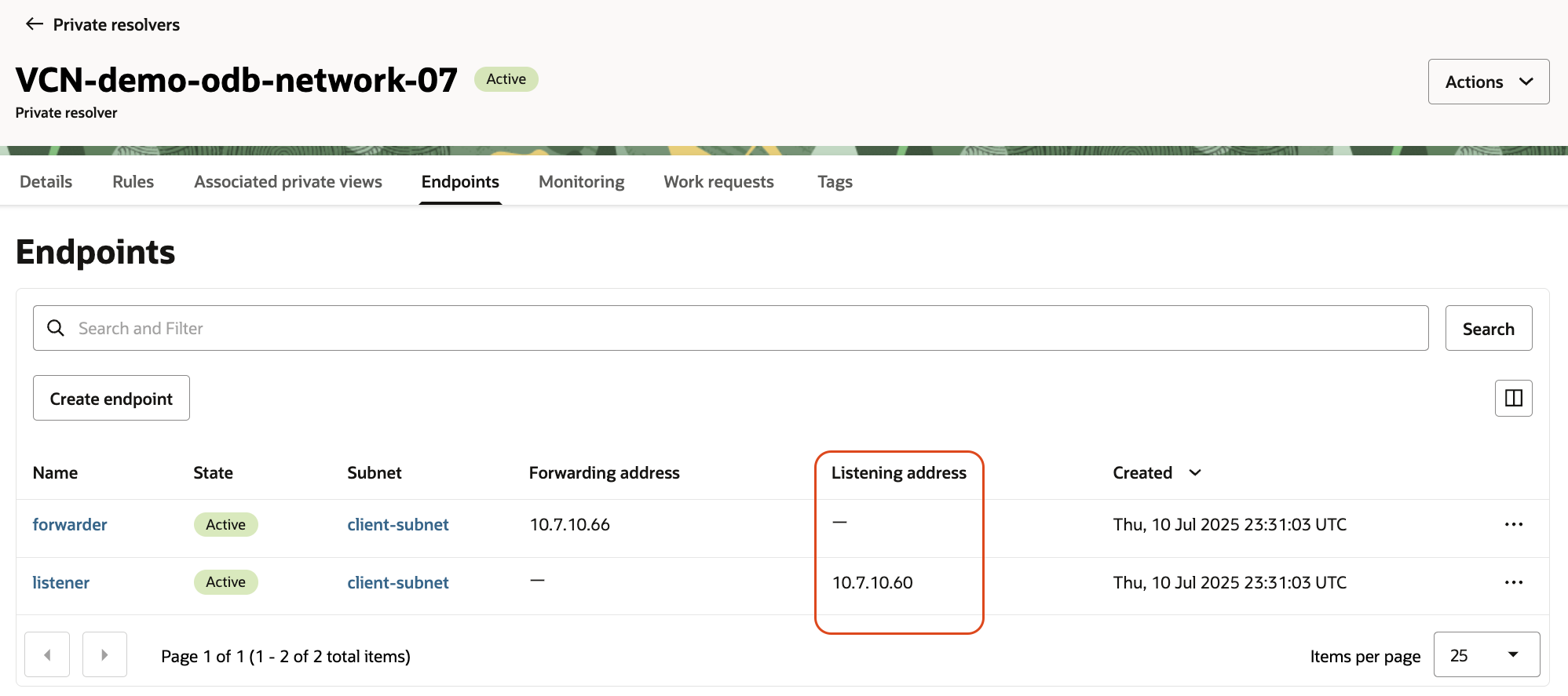The image size is (1568, 696).
Task: Switch to the Details tab
Action: point(46,182)
